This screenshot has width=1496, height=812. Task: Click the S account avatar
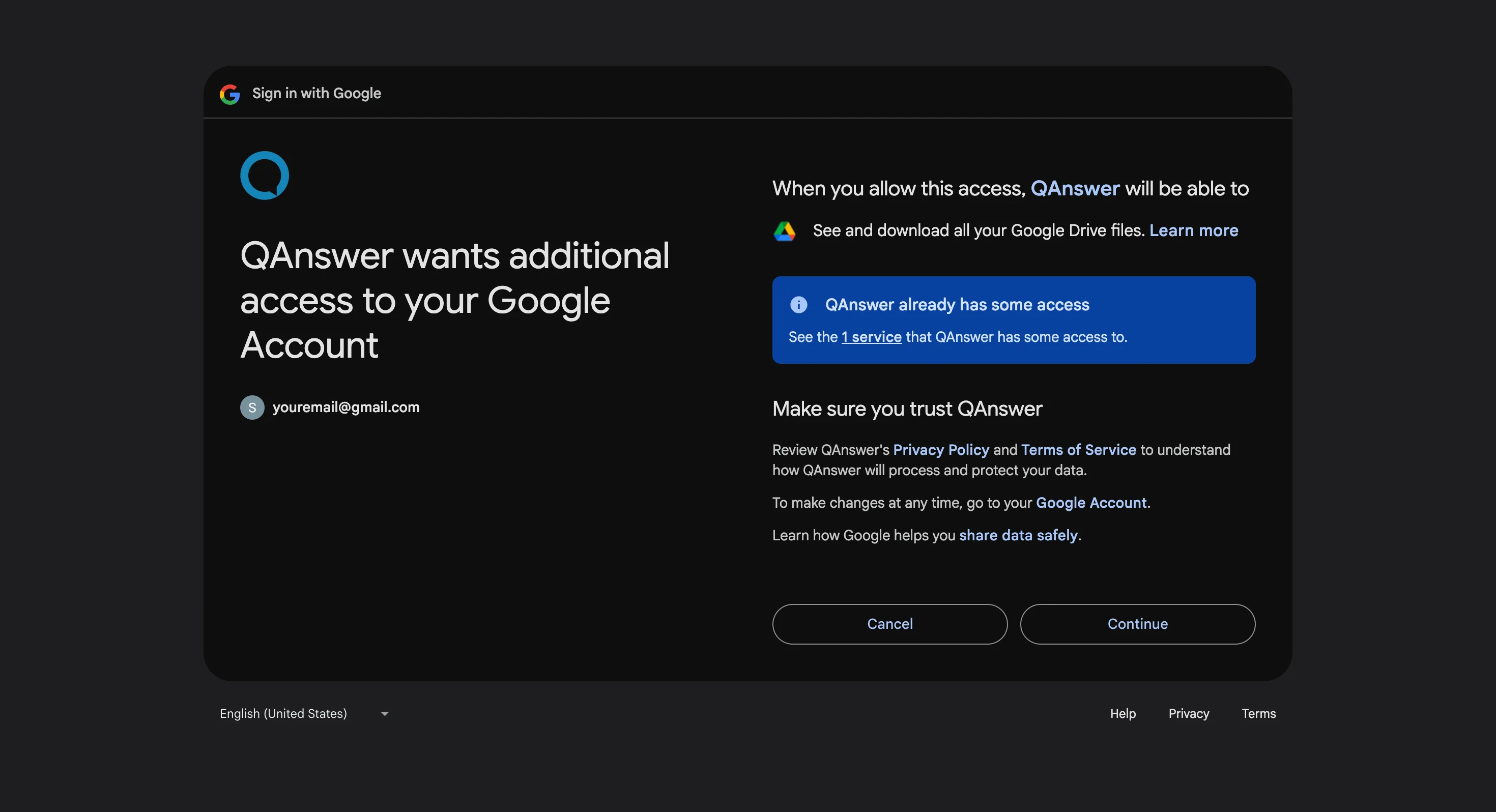pyautogui.click(x=252, y=408)
